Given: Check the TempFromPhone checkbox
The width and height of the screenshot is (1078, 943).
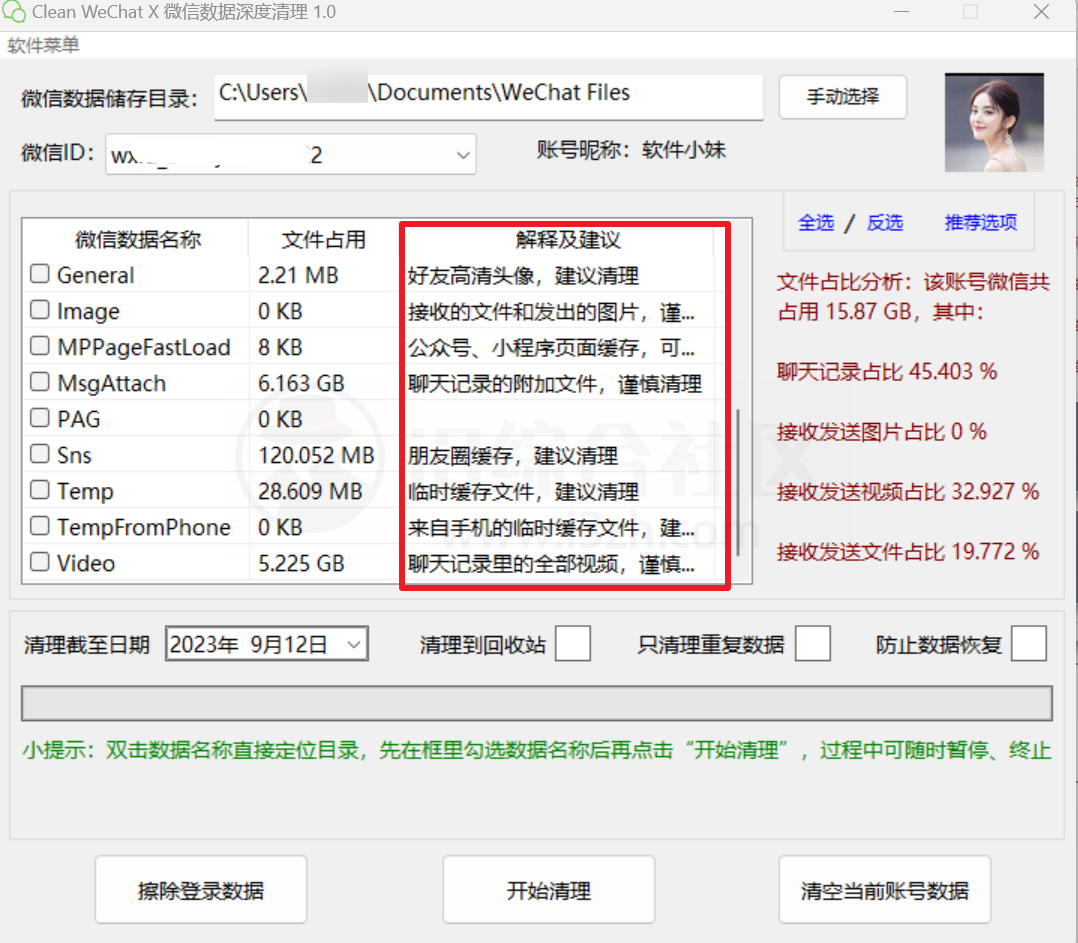Looking at the screenshot, I should [x=40, y=526].
